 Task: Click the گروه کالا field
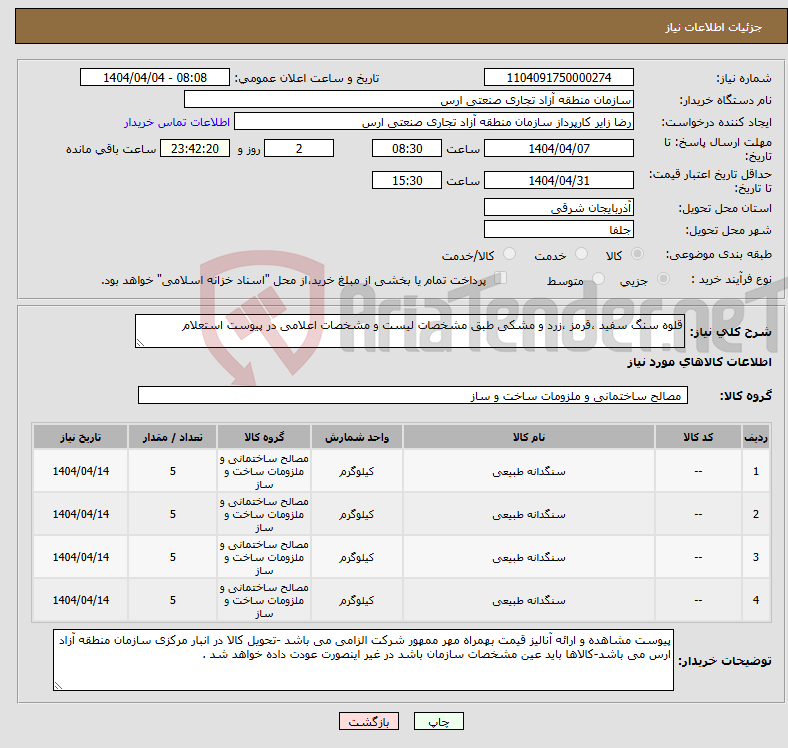pos(413,395)
